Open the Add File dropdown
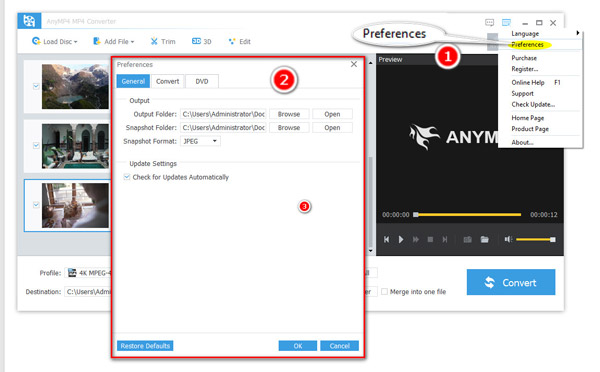This screenshot has width=600, height=372. [x=114, y=41]
